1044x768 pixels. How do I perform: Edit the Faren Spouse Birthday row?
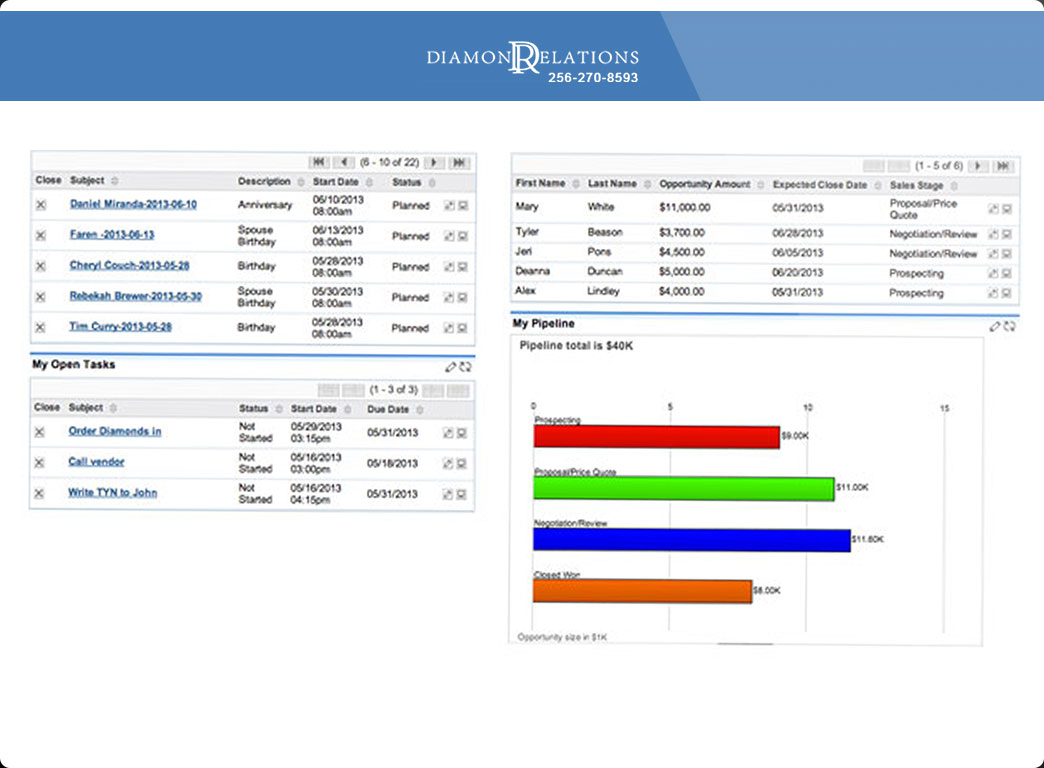pyautogui.click(x=449, y=236)
